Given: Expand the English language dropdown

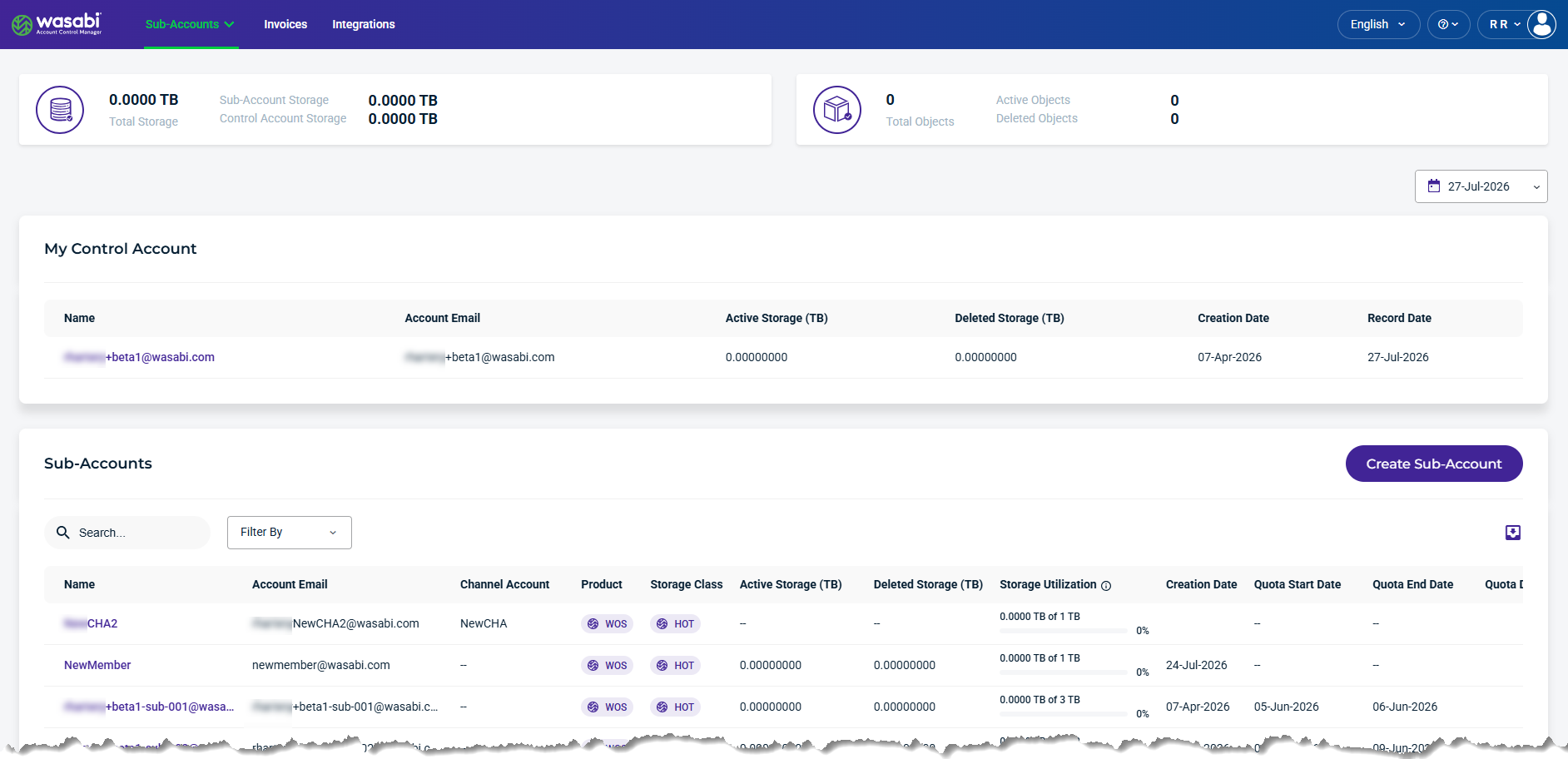Looking at the screenshot, I should click(1378, 24).
